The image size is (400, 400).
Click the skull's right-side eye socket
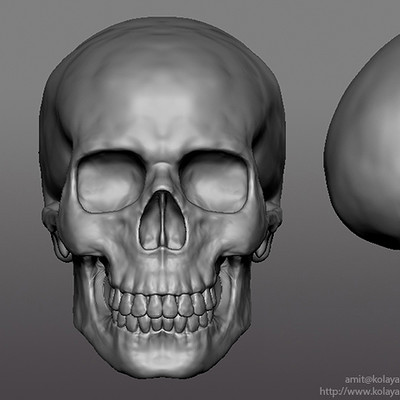214,183
